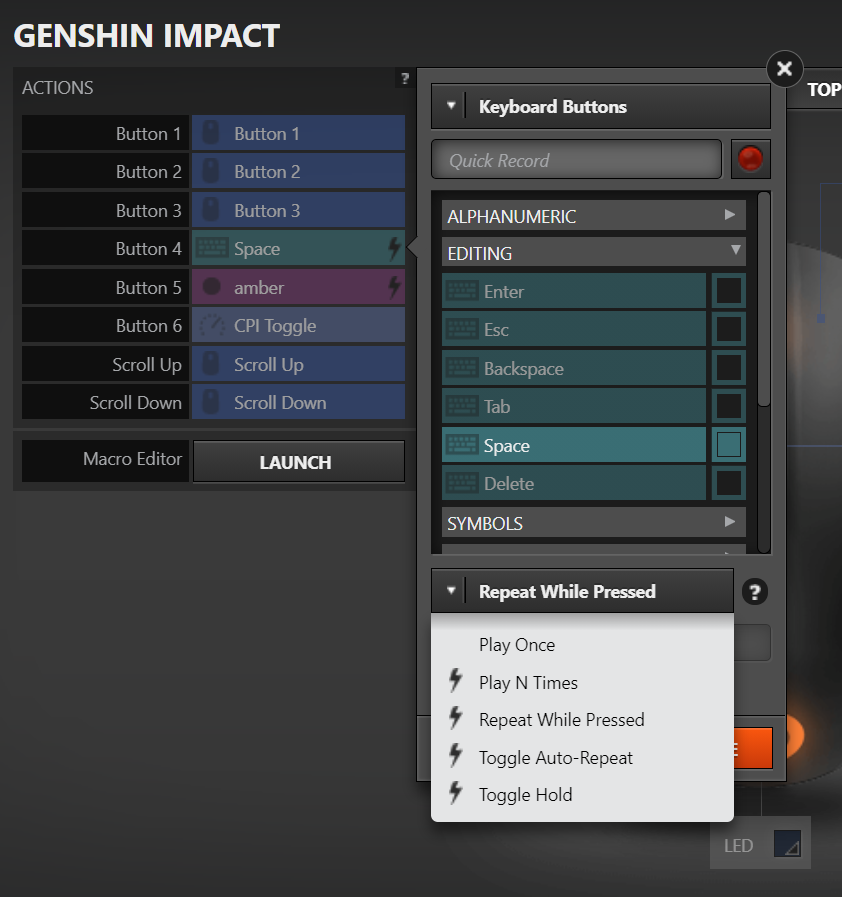Viewport: 842px width, 897px height.
Task: Click the mouse icon in the Button 2 action
Action: (211, 171)
